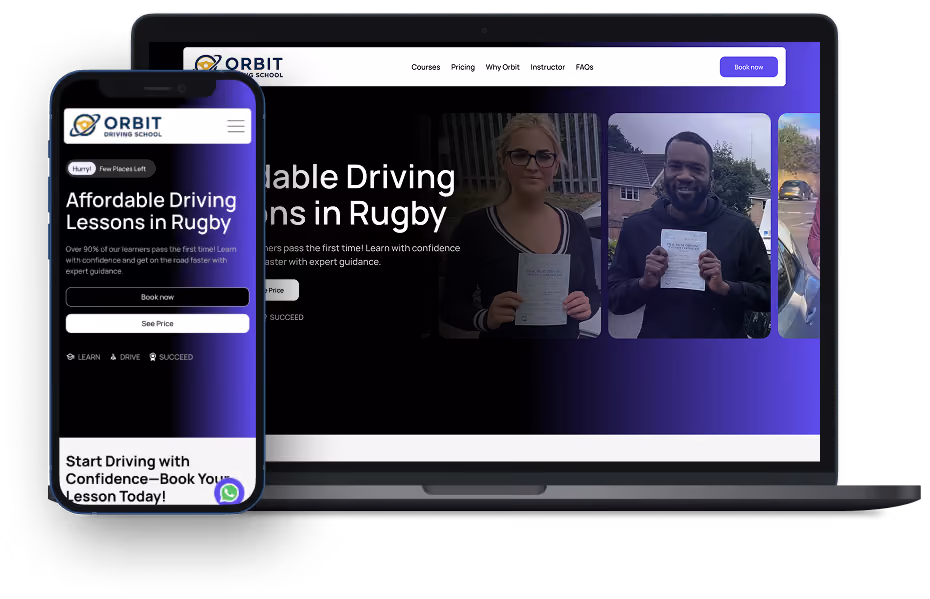Tap See Price button on phone

[x=157, y=323]
